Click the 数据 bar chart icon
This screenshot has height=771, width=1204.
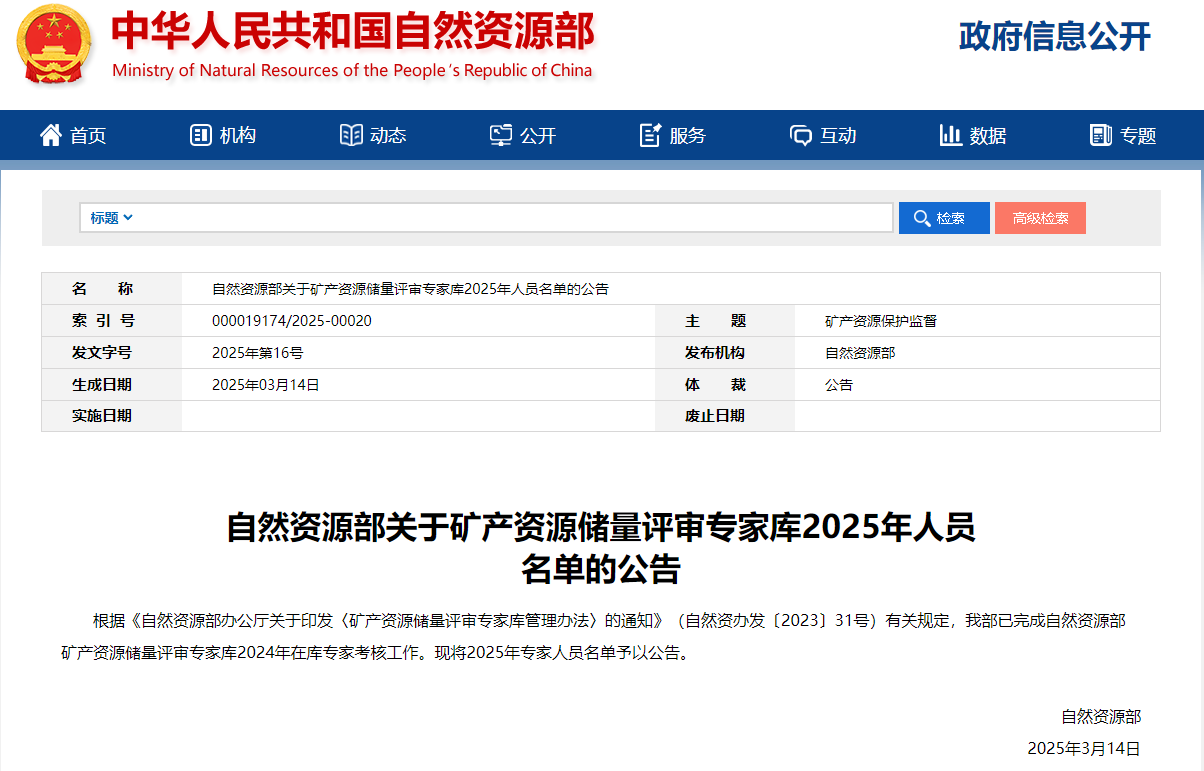click(951, 135)
